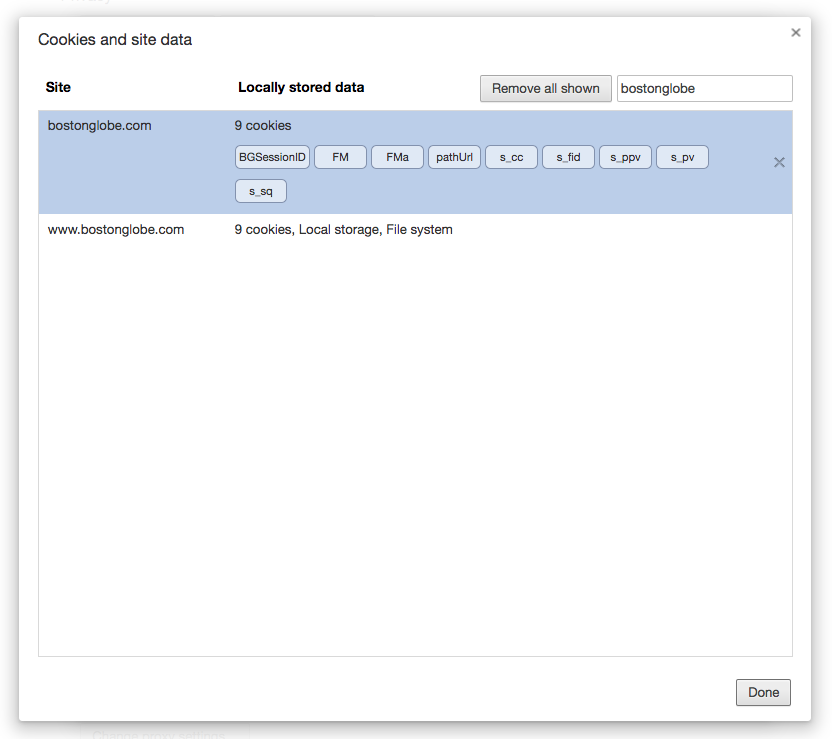Open the pathUrl cookie
Image resolution: width=832 pixels, height=739 pixels.
454,157
